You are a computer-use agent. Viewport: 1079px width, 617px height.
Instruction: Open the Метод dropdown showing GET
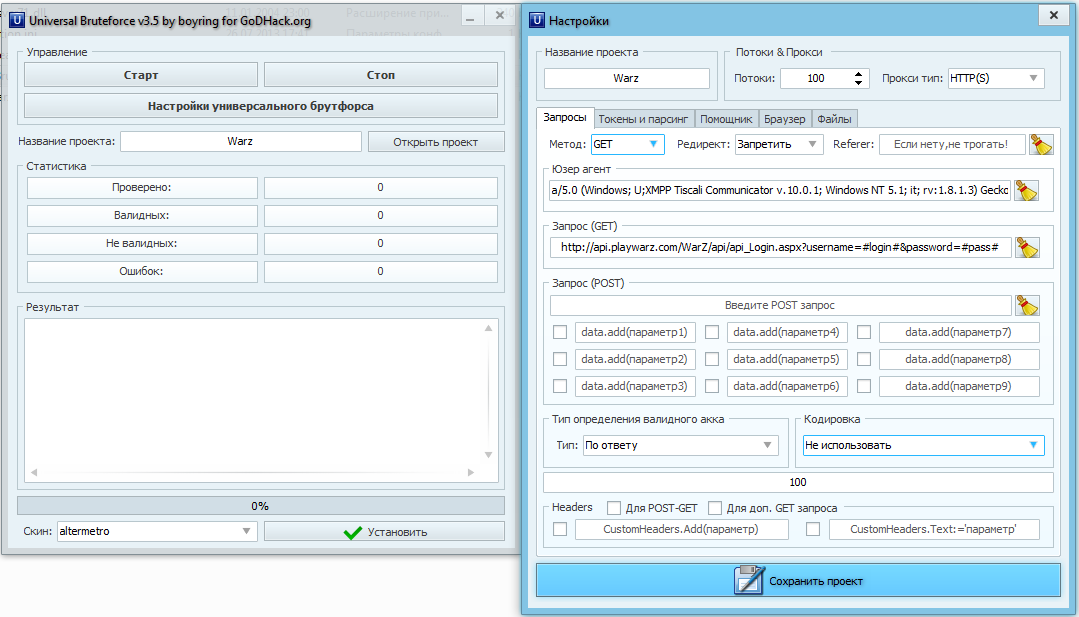click(x=627, y=144)
